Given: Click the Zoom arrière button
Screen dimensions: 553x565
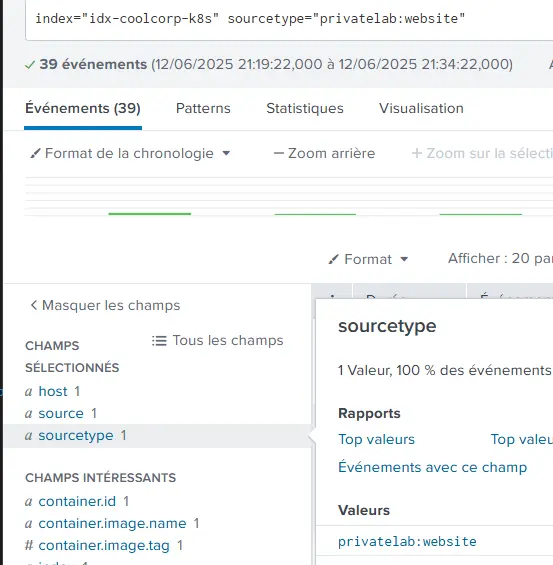Looking at the screenshot, I should [324, 154].
